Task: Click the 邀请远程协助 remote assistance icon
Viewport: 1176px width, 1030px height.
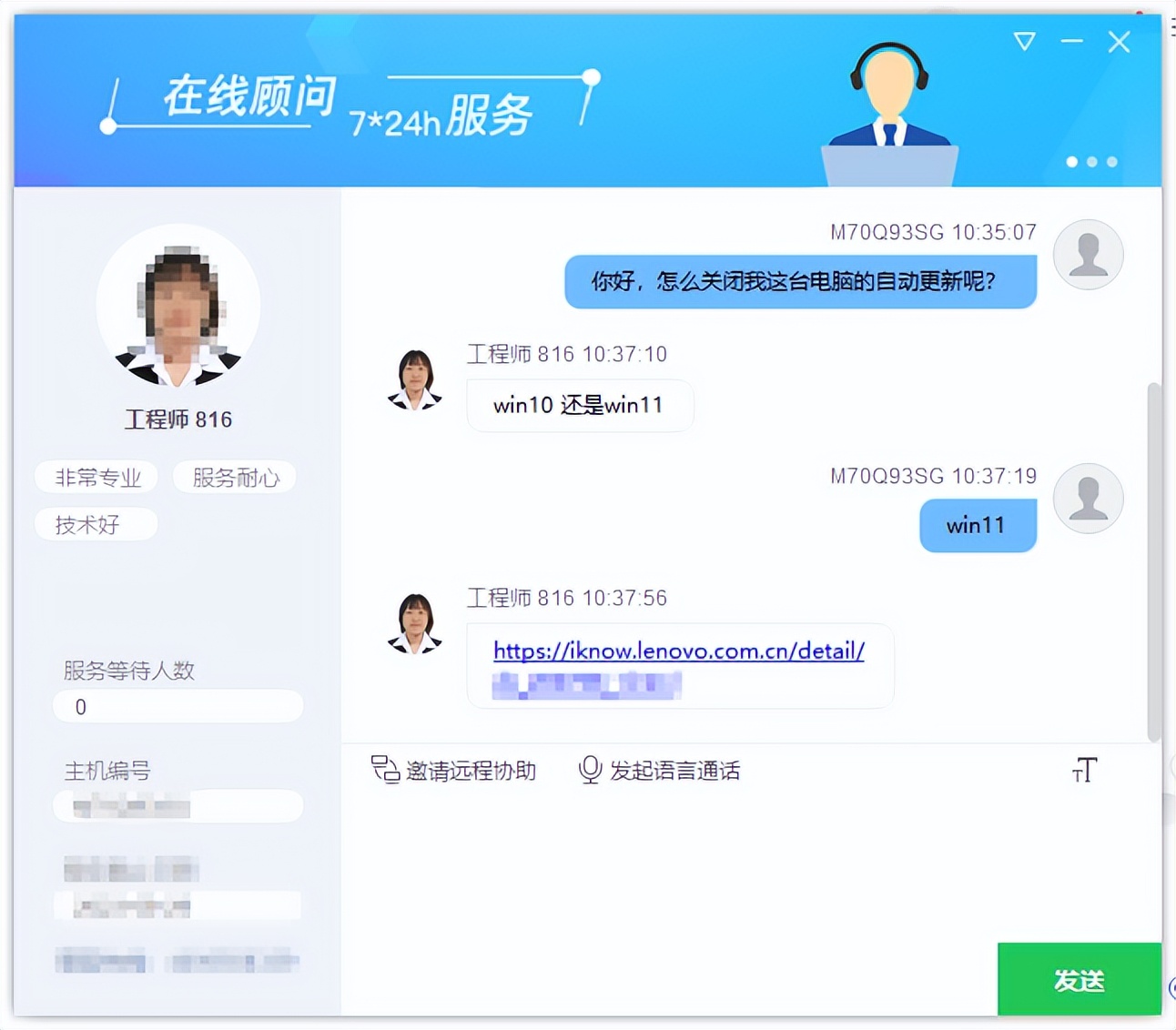Action: tap(385, 770)
